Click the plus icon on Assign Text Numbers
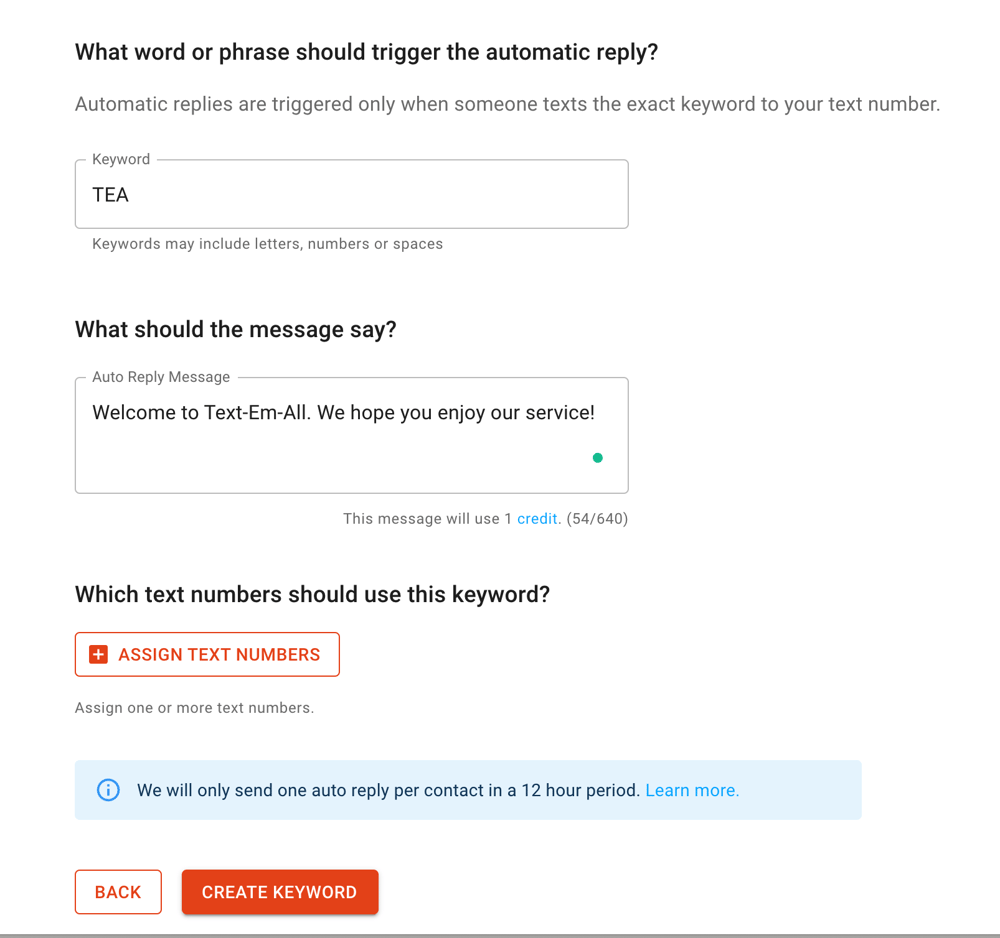Viewport: 1000px width, 938px height. click(x=97, y=654)
